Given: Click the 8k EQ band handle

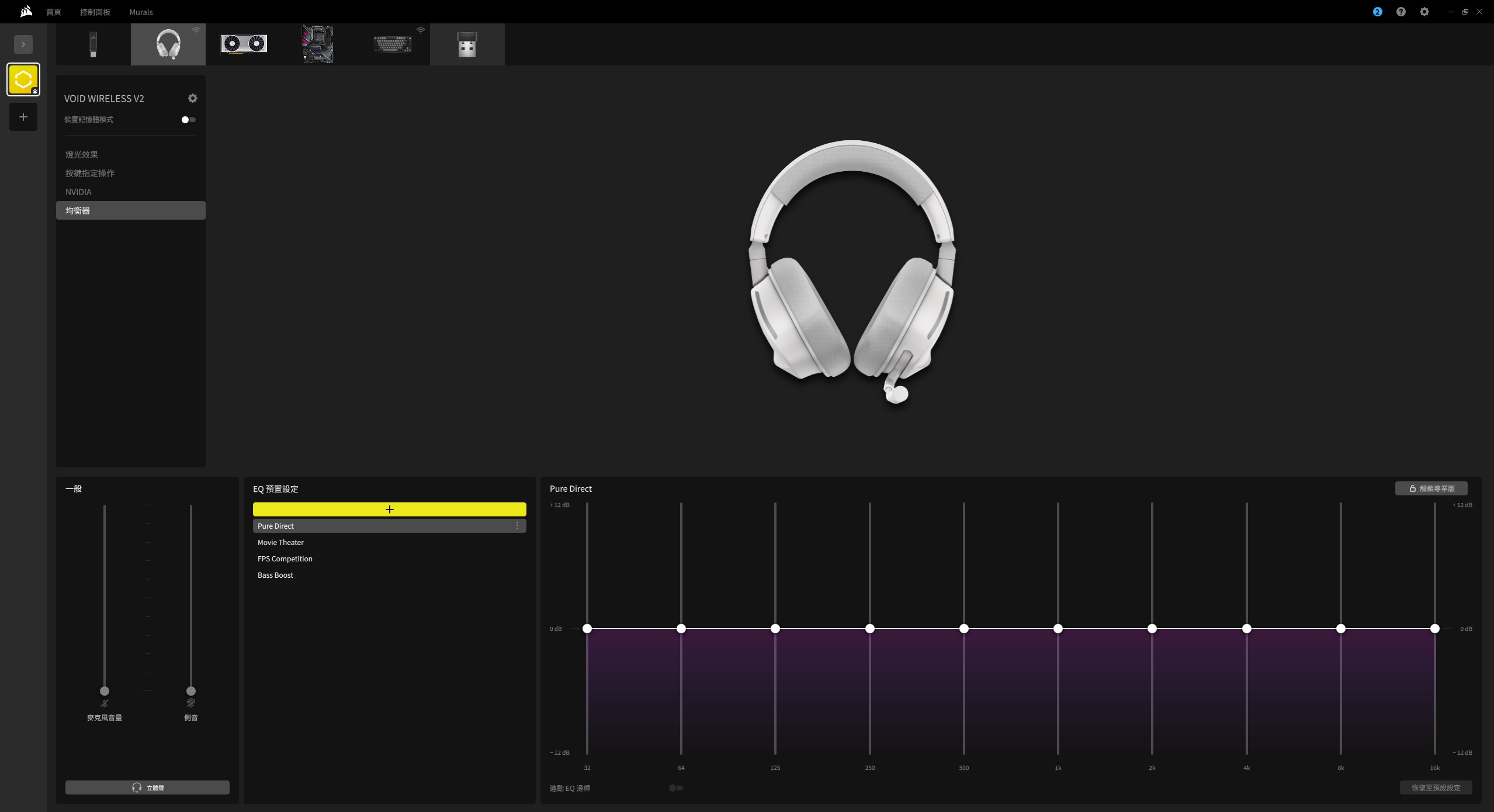Looking at the screenshot, I should [1341, 629].
